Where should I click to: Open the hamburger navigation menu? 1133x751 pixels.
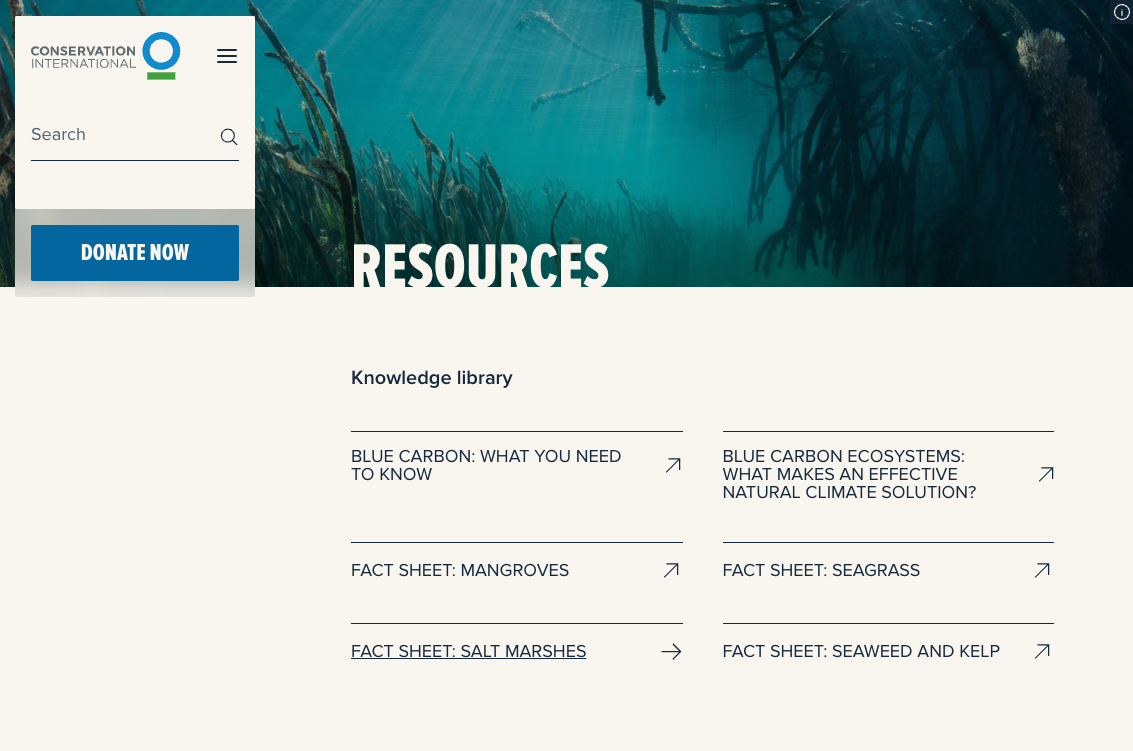227,56
